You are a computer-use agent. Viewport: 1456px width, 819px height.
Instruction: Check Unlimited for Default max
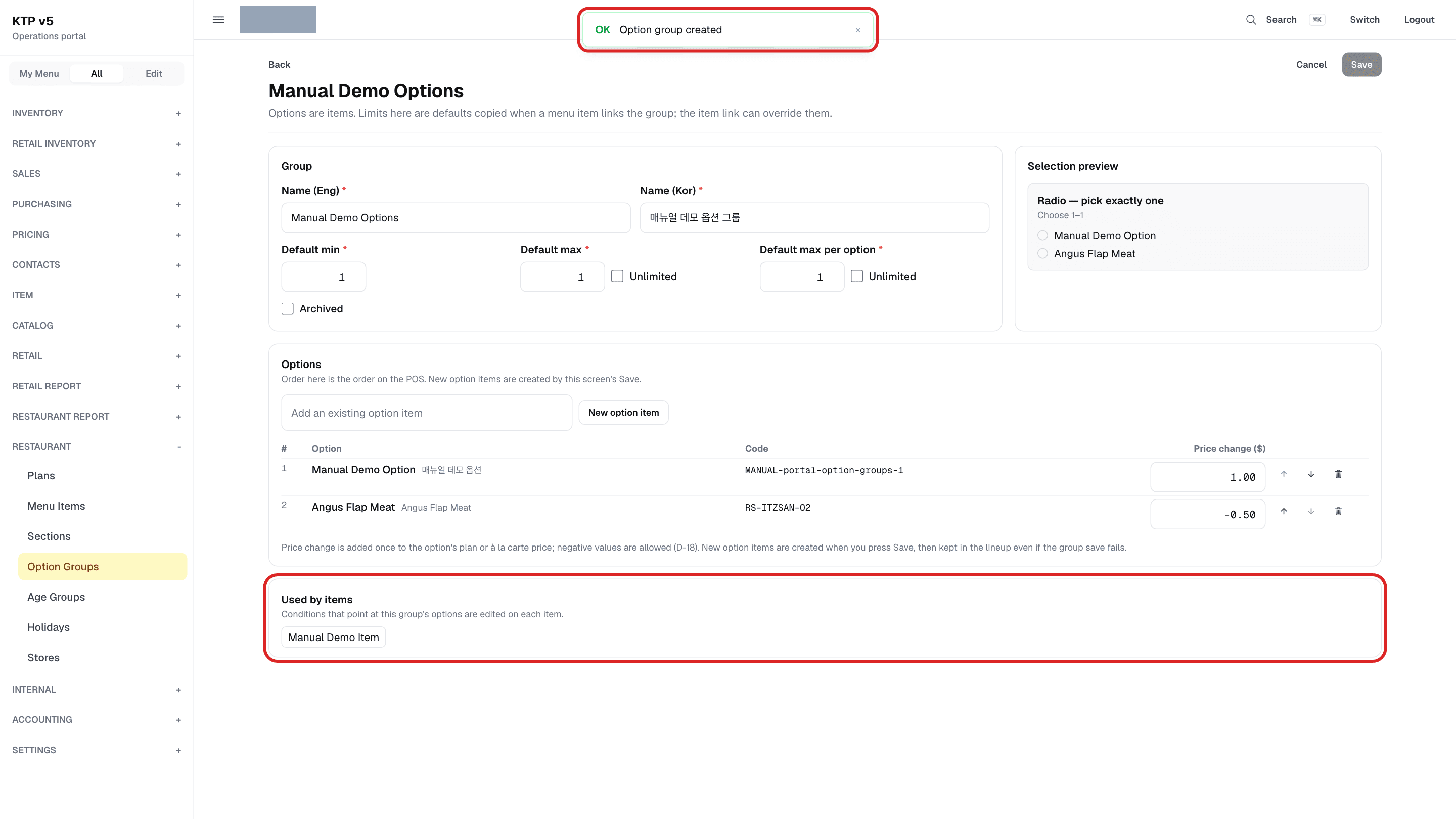tap(617, 277)
